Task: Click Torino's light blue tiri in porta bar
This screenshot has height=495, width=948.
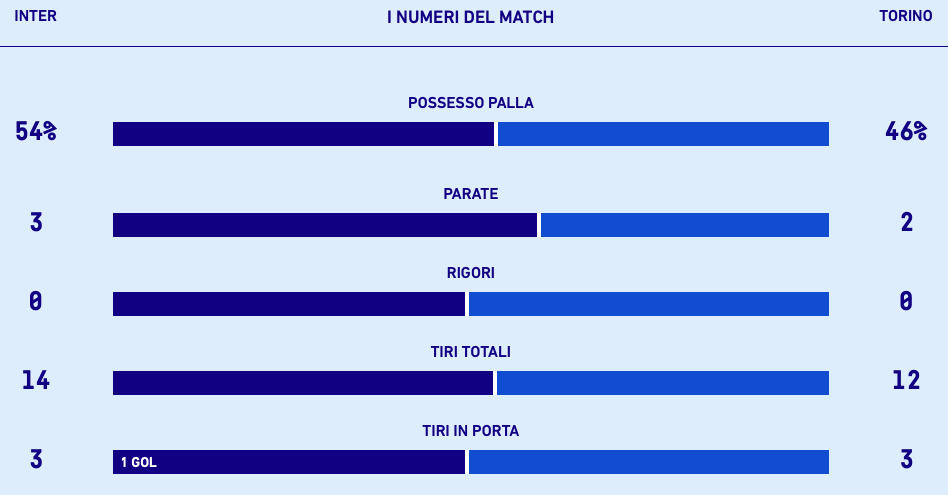Action: (648, 462)
